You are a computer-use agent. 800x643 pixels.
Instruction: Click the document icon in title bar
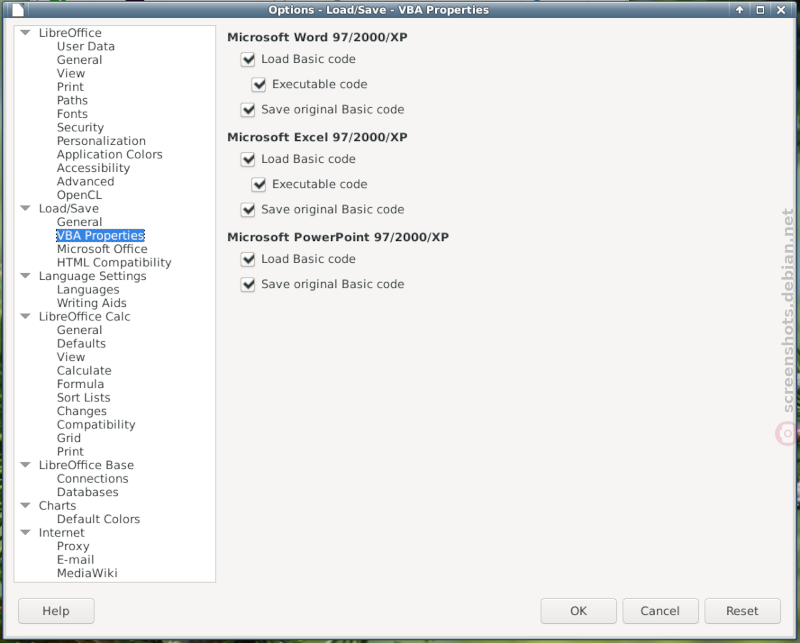click(18, 10)
